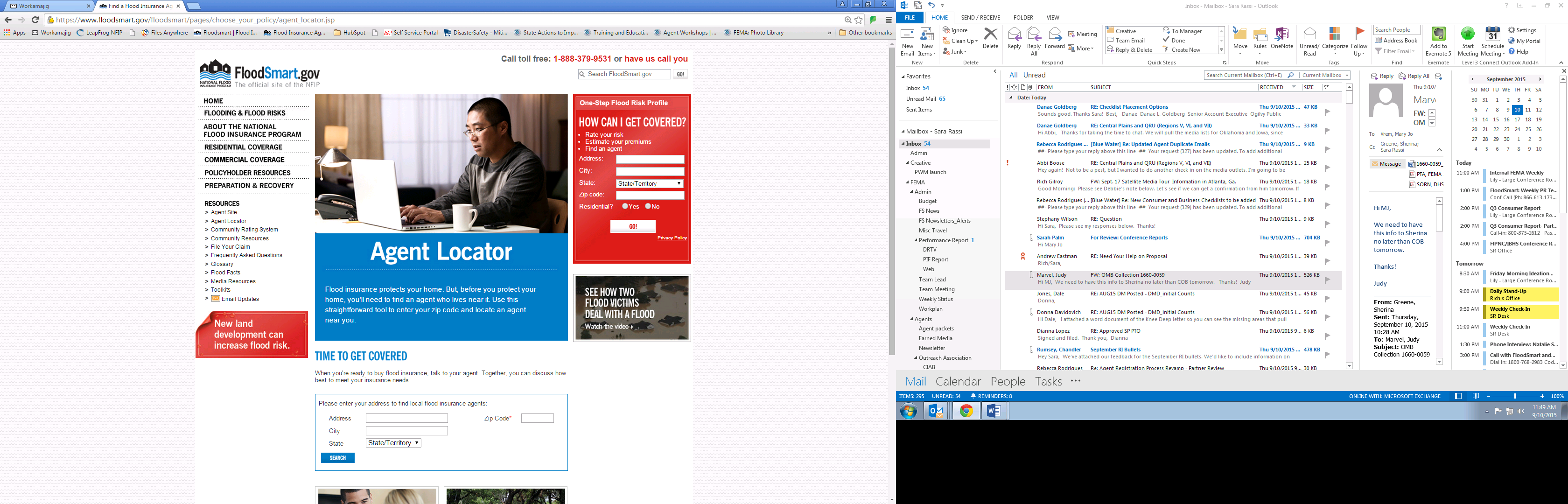This screenshot has width=1568, height=504.
Task: Select Yes for Residential option
Action: tap(625, 206)
